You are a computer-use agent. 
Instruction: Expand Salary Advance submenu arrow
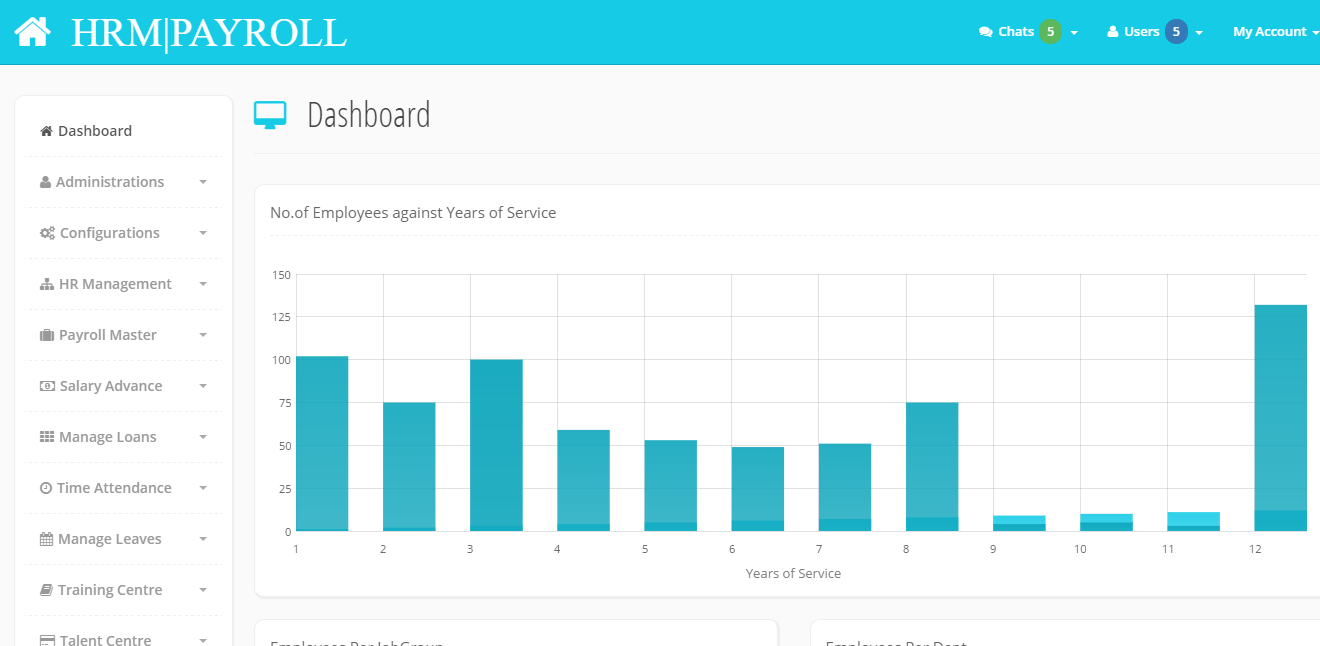[203, 386]
